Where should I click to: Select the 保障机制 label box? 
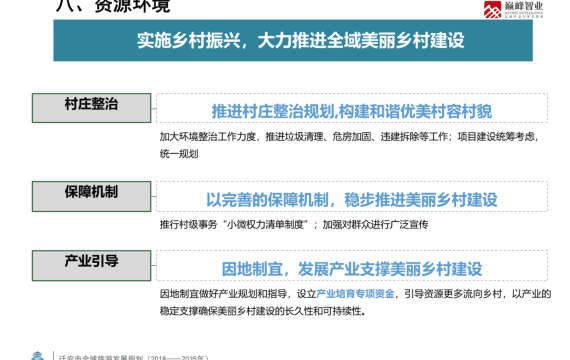[x=91, y=196]
